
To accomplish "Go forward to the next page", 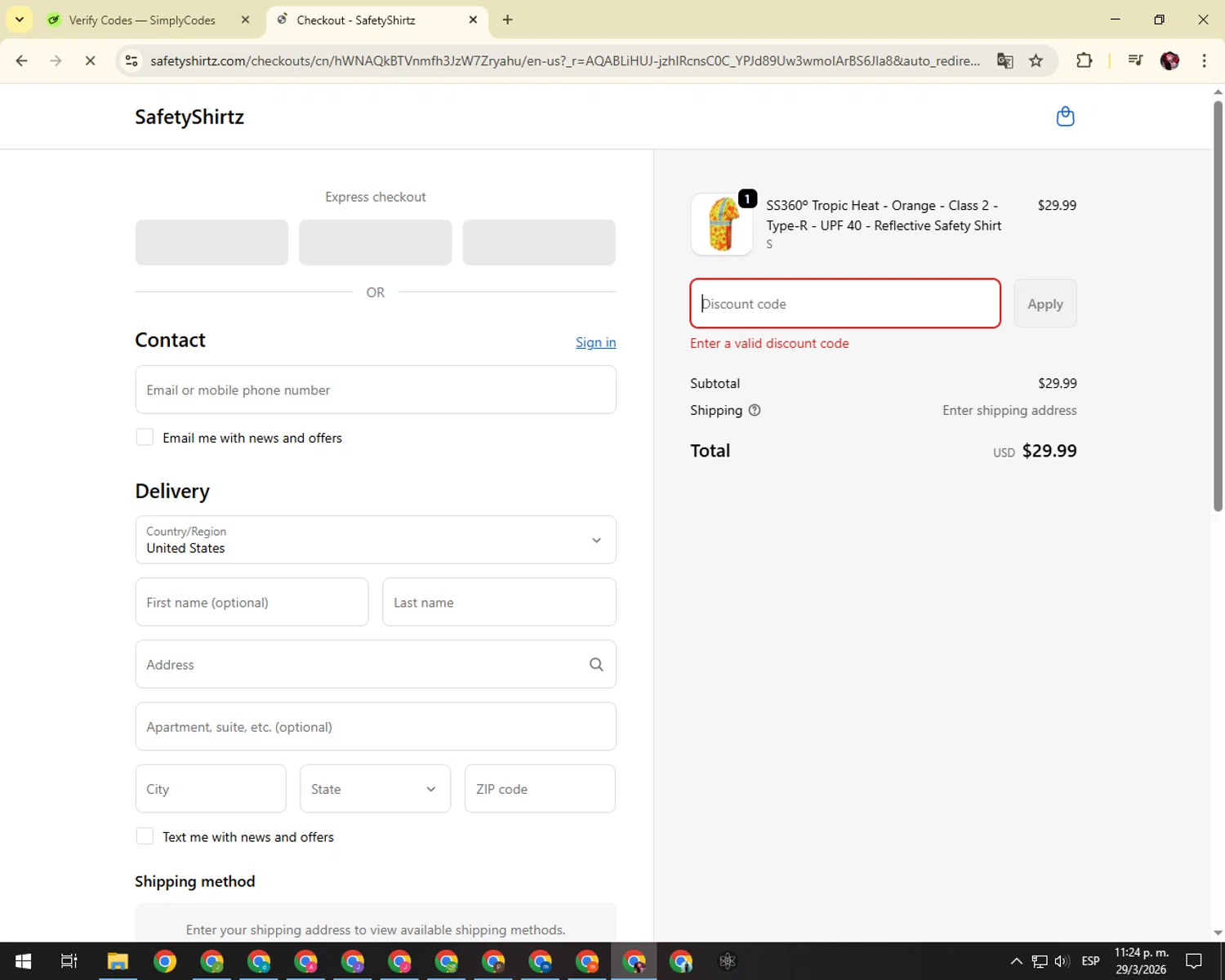I will tap(56, 60).
